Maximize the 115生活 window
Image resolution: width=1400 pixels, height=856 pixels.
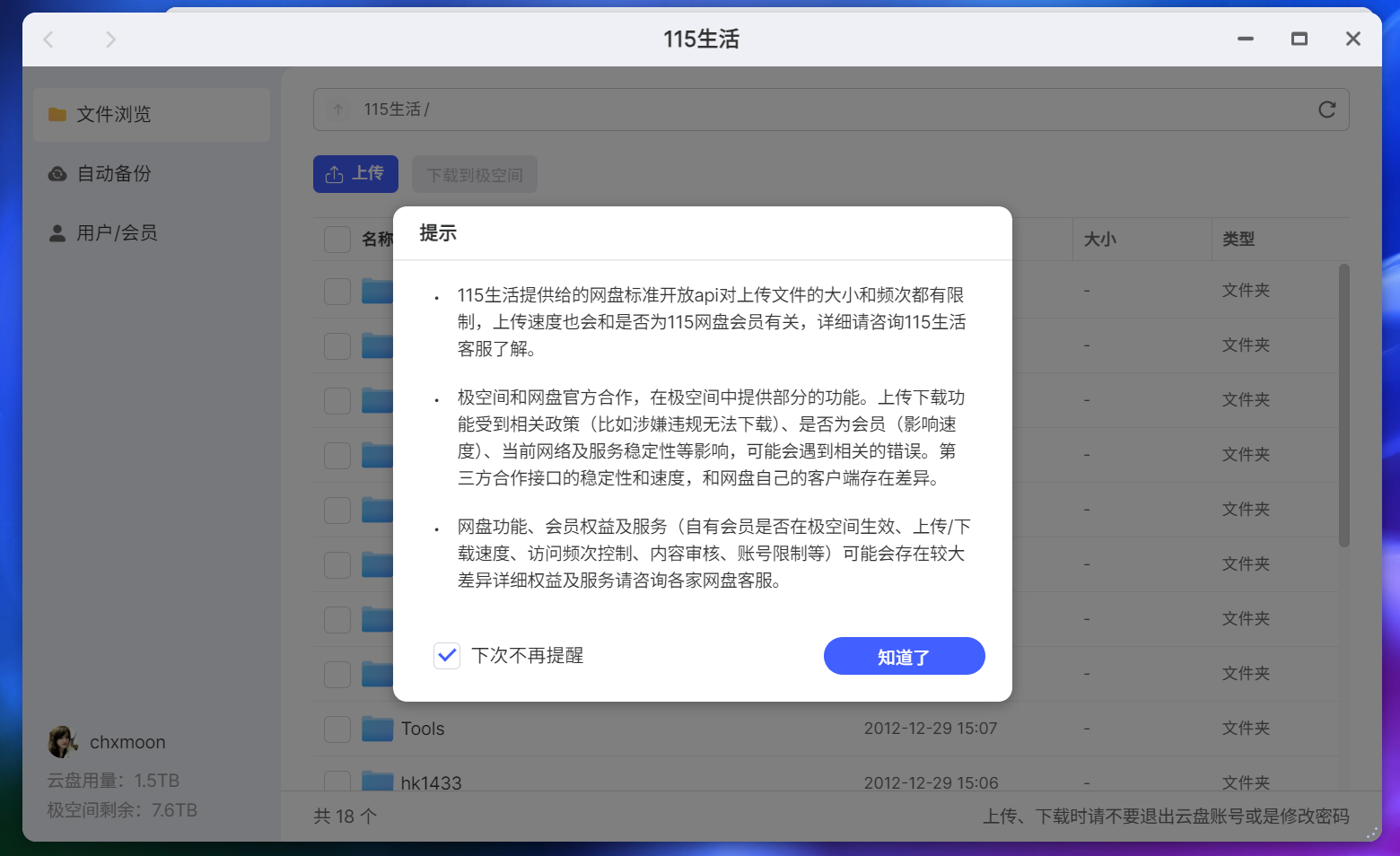[1299, 39]
